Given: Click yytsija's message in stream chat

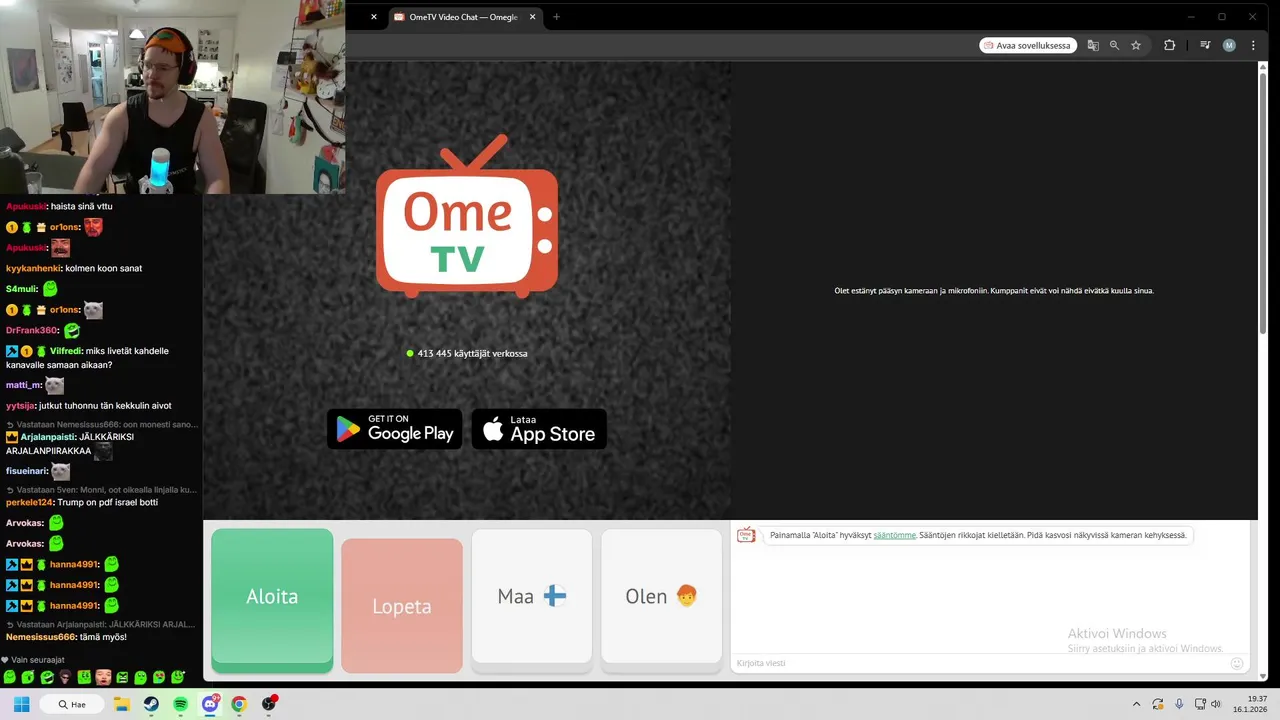Looking at the screenshot, I should click(89, 405).
